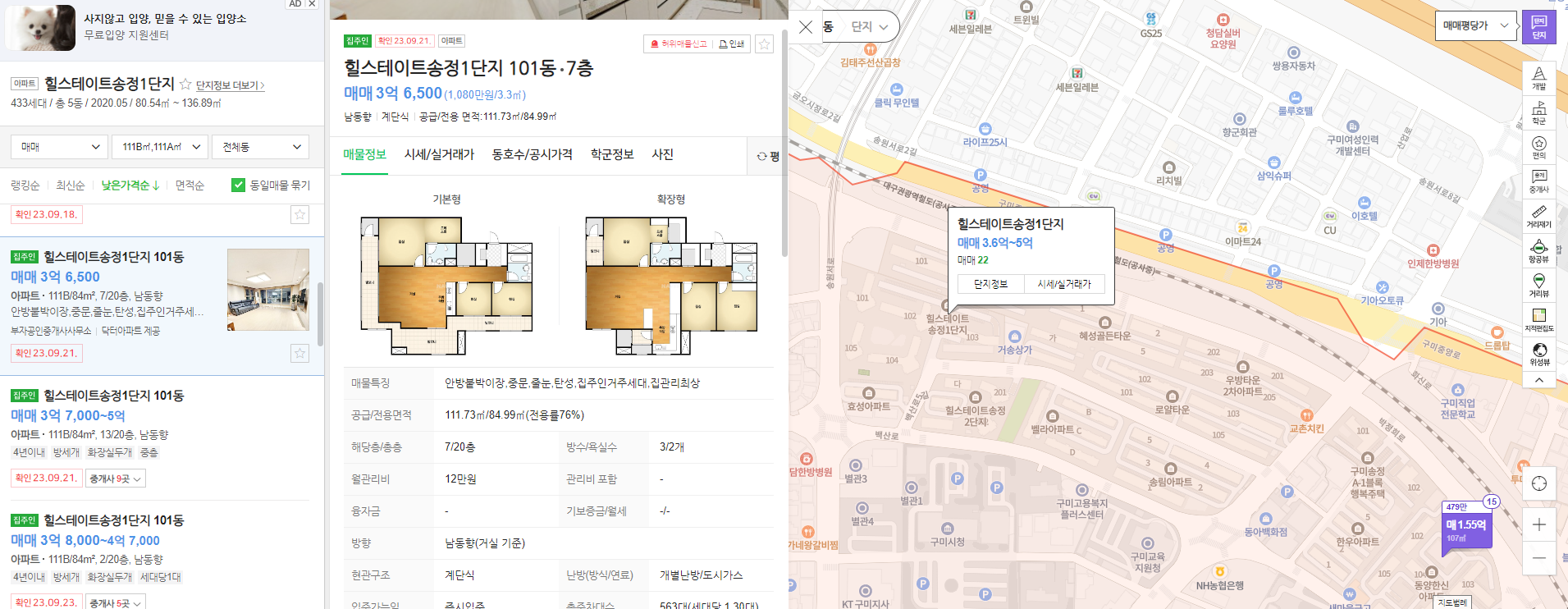The width and height of the screenshot is (1568, 609).
Task: Show the 학군 school district layer
Action: pos(1538,113)
